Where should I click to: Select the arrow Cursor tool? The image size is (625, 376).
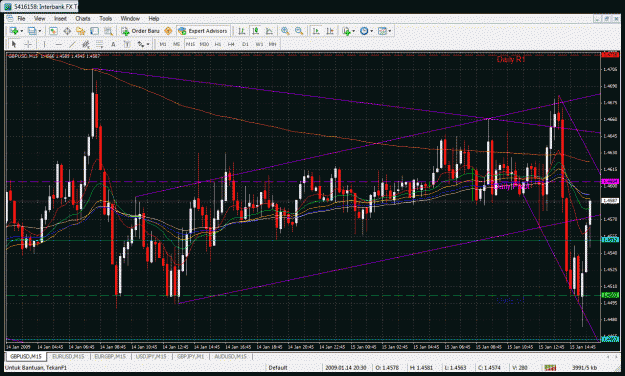(x=14, y=44)
